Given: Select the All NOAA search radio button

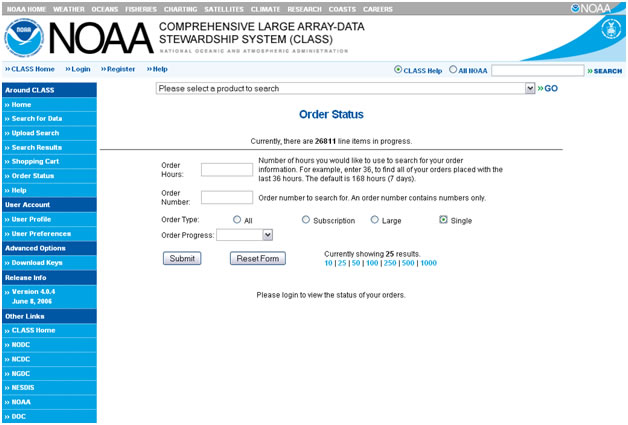Looking at the screenshot, I should coord(453,69).
